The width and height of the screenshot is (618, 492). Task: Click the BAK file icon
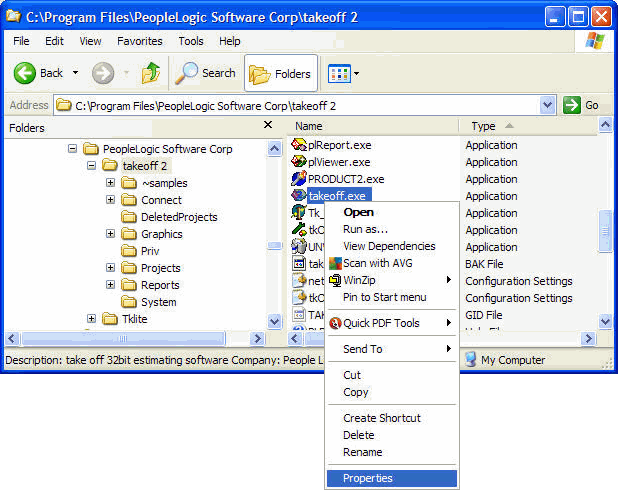(x=299, y=263)
